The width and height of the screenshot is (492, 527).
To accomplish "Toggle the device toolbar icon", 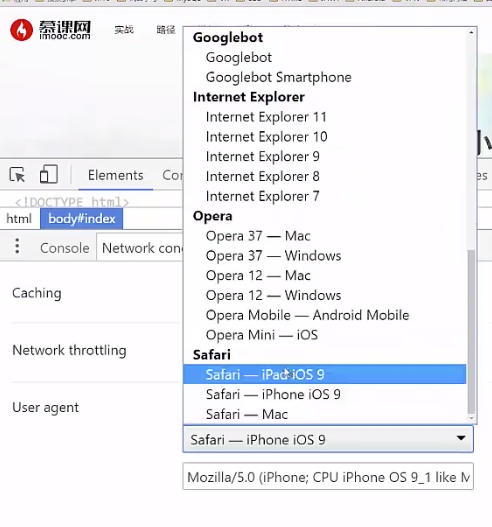I will [49, 174].
